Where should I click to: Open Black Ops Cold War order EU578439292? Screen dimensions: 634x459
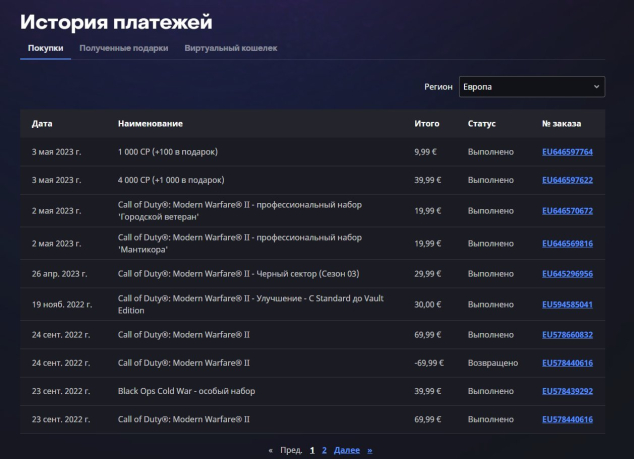[x=567, y=391]
